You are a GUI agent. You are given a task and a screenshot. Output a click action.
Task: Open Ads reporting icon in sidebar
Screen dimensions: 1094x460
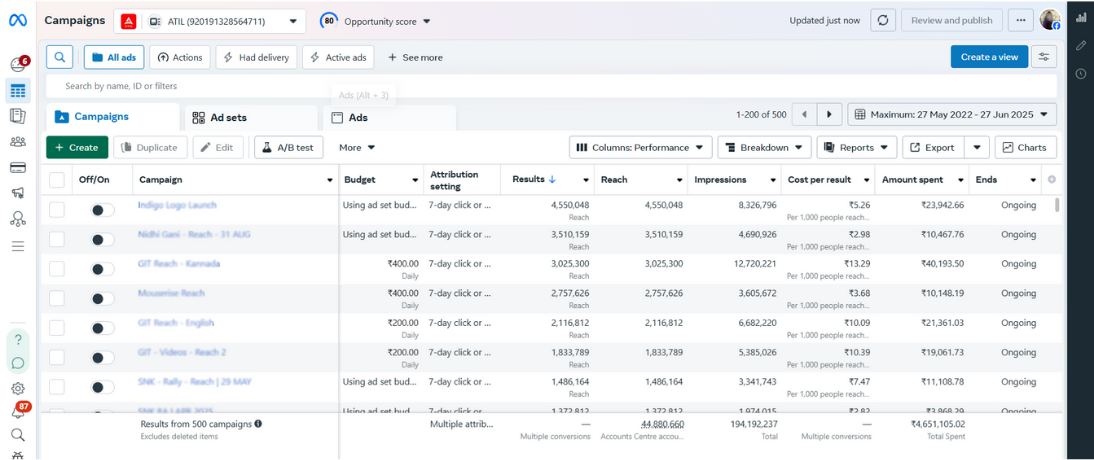click(18, 116)
